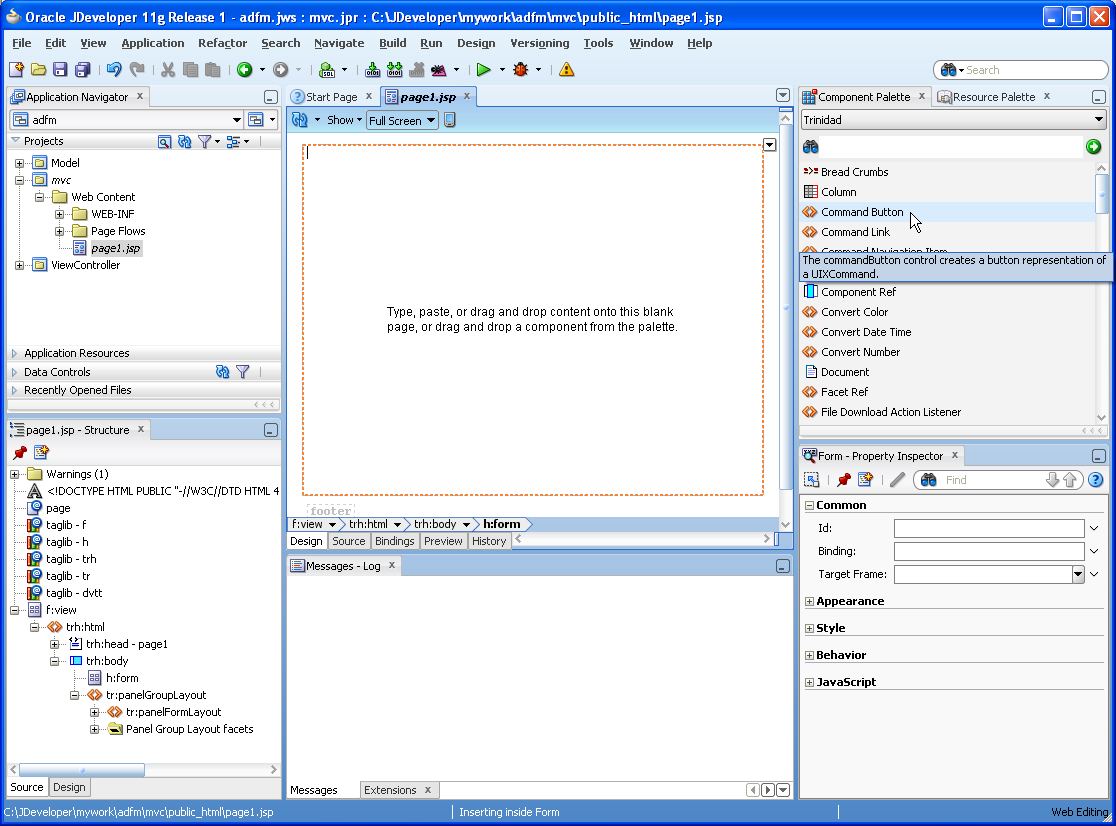1116x826 pixels.
Task: Switch to the Bindings editor tab
Action: 394,541
